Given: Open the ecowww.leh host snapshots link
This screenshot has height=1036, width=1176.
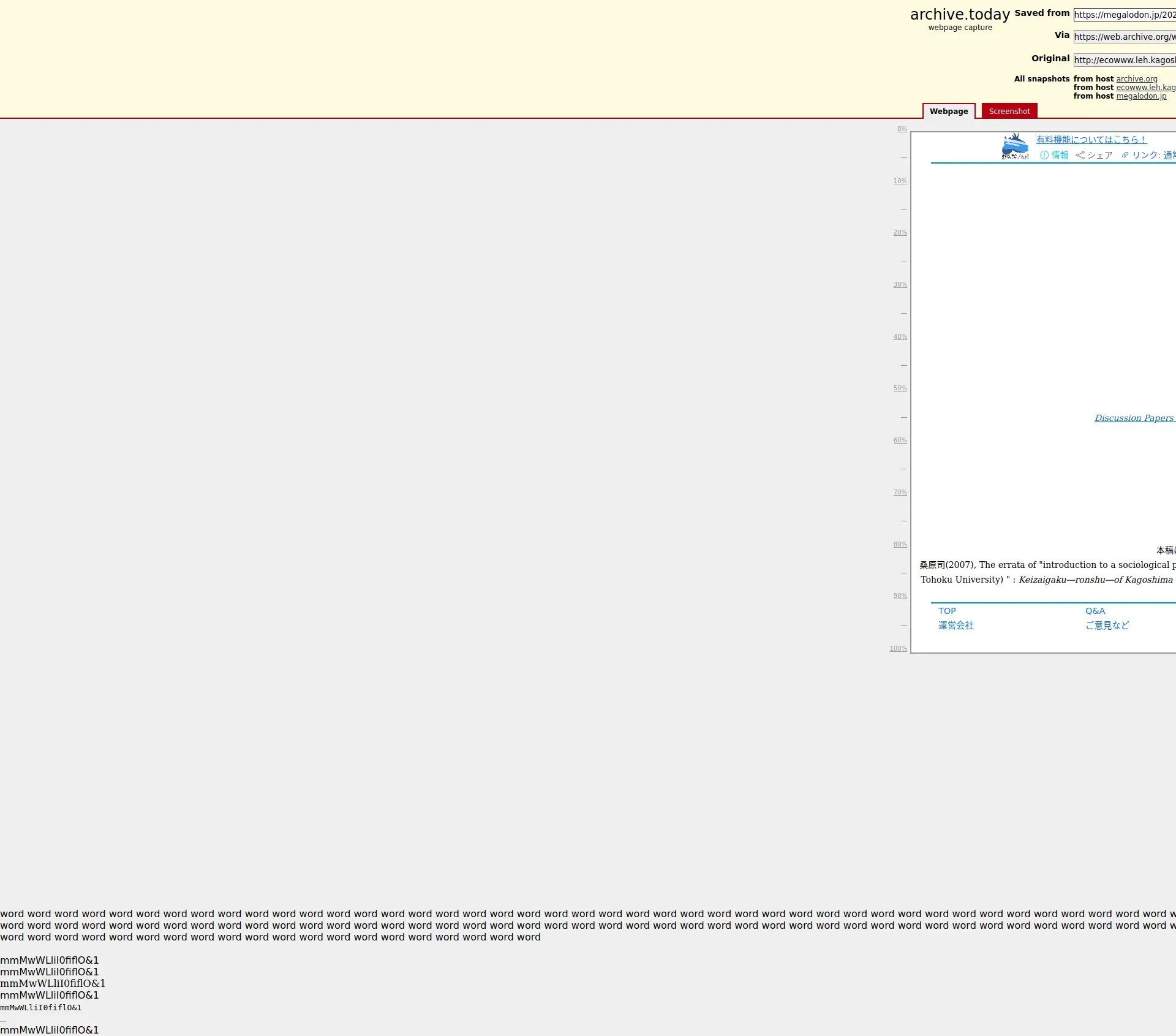Looking at the screenshot, I should point(1145,88).
